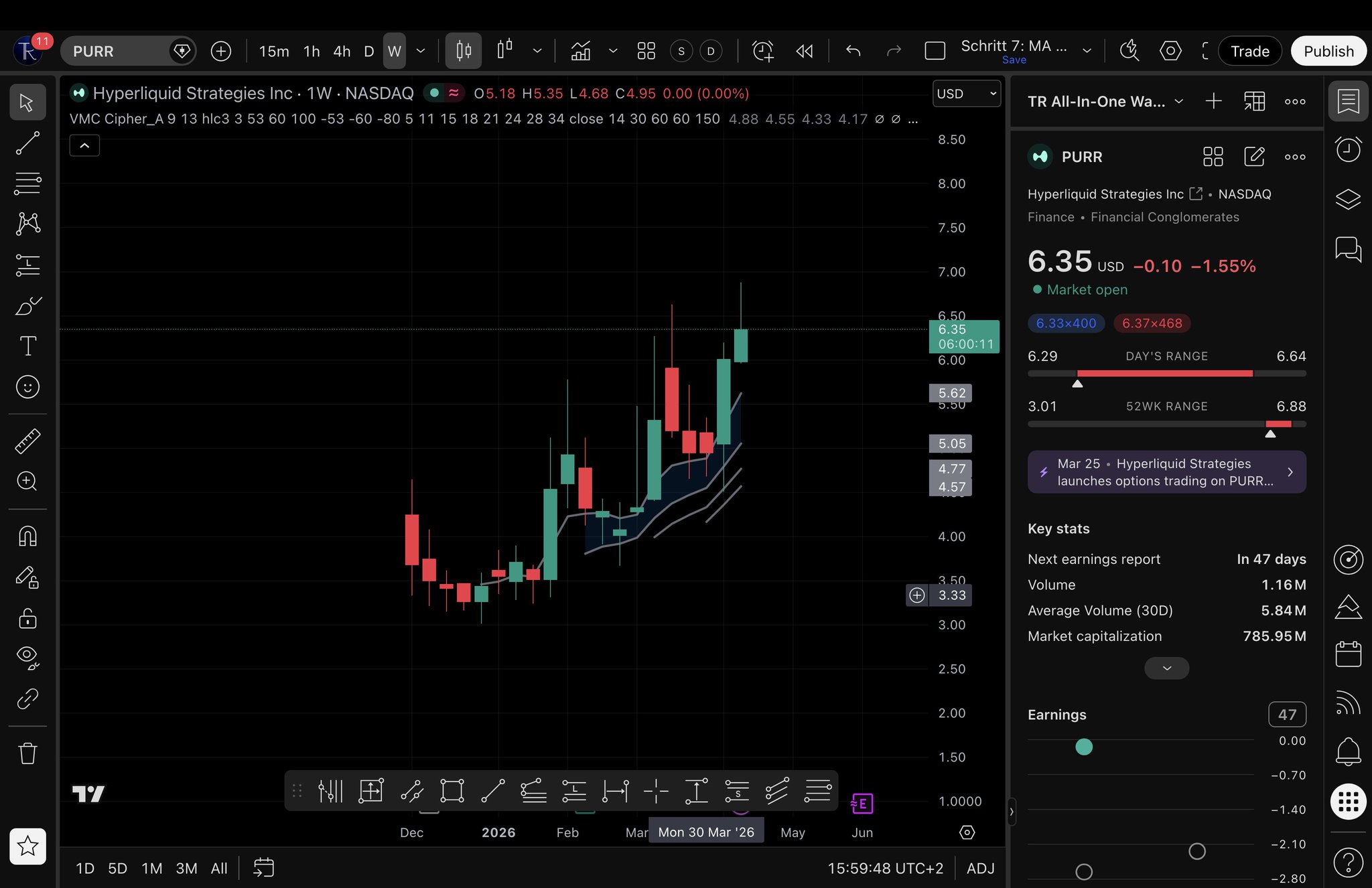1372x888 pixels.
Task: Toggle ADJ price adjustment
Action: click(x=980, y=869)
